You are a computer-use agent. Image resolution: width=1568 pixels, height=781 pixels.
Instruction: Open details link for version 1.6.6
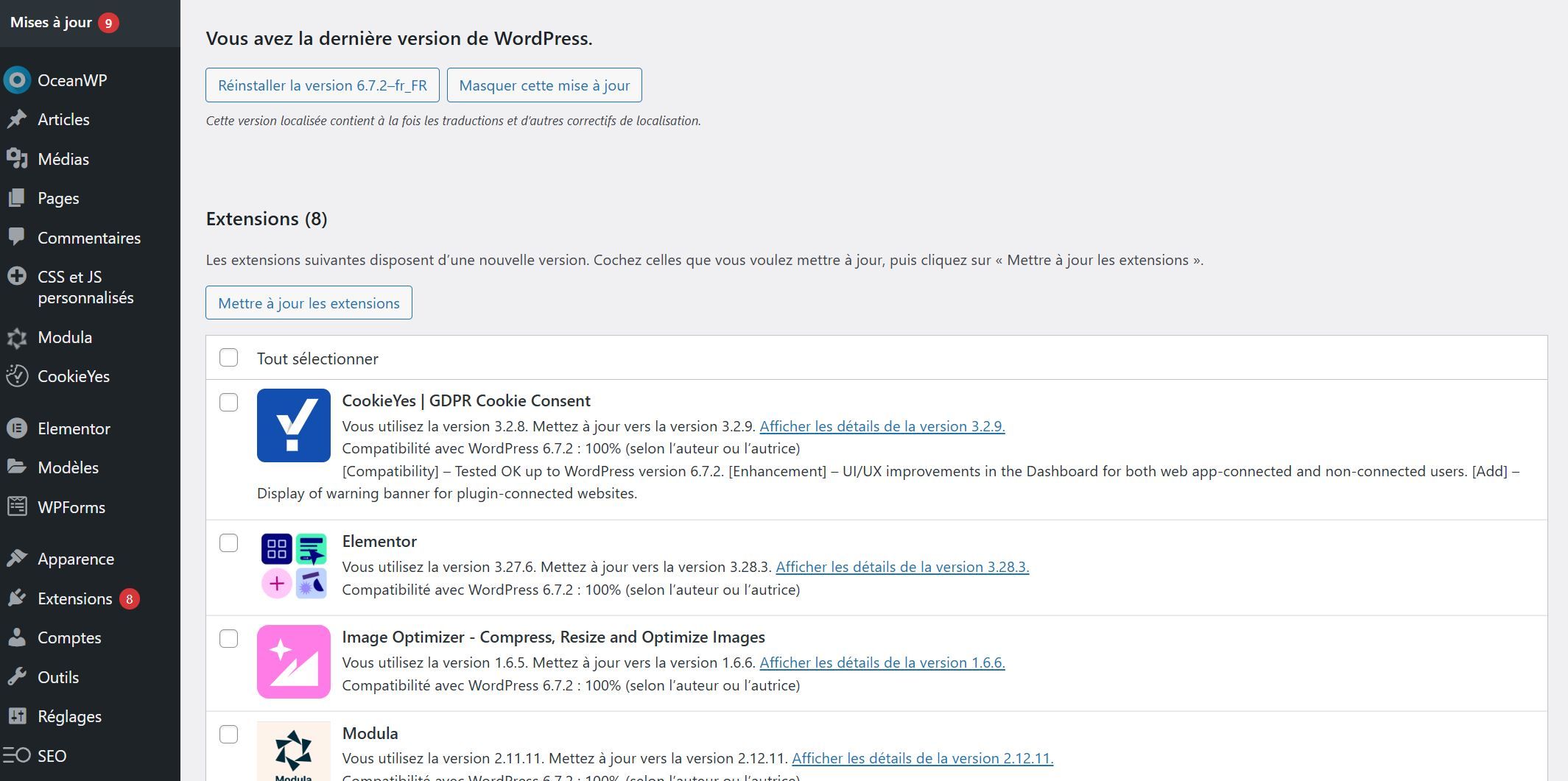click(x=882, y=662)
